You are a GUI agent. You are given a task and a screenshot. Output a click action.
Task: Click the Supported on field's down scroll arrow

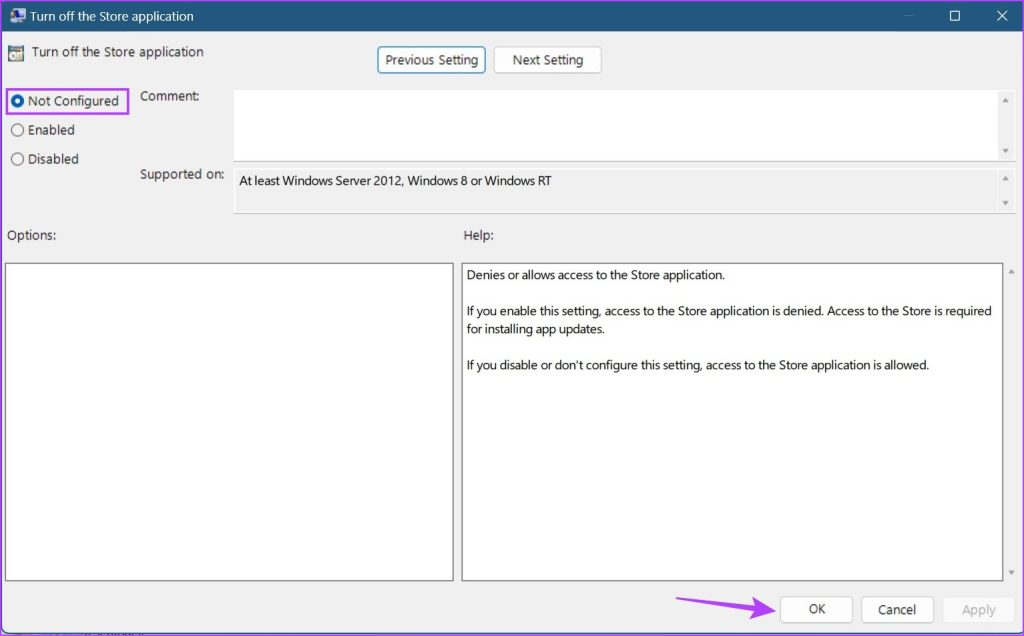coord(1006,203)
